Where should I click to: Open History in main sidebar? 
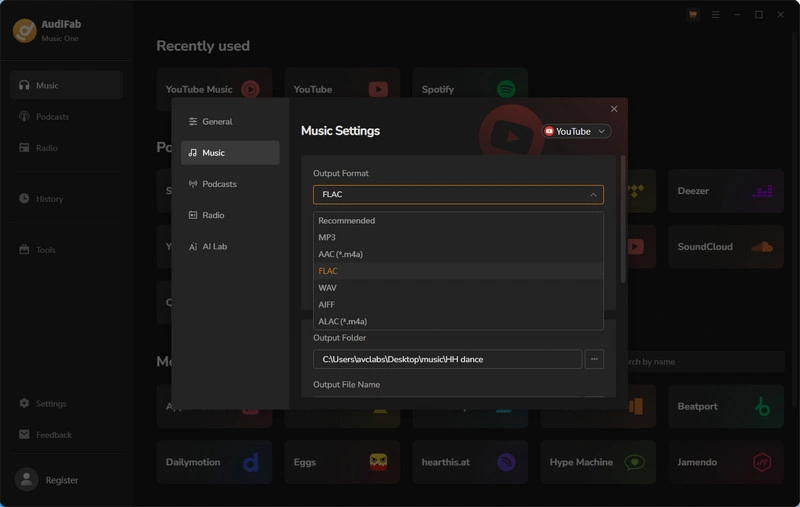tap(66, 198)
